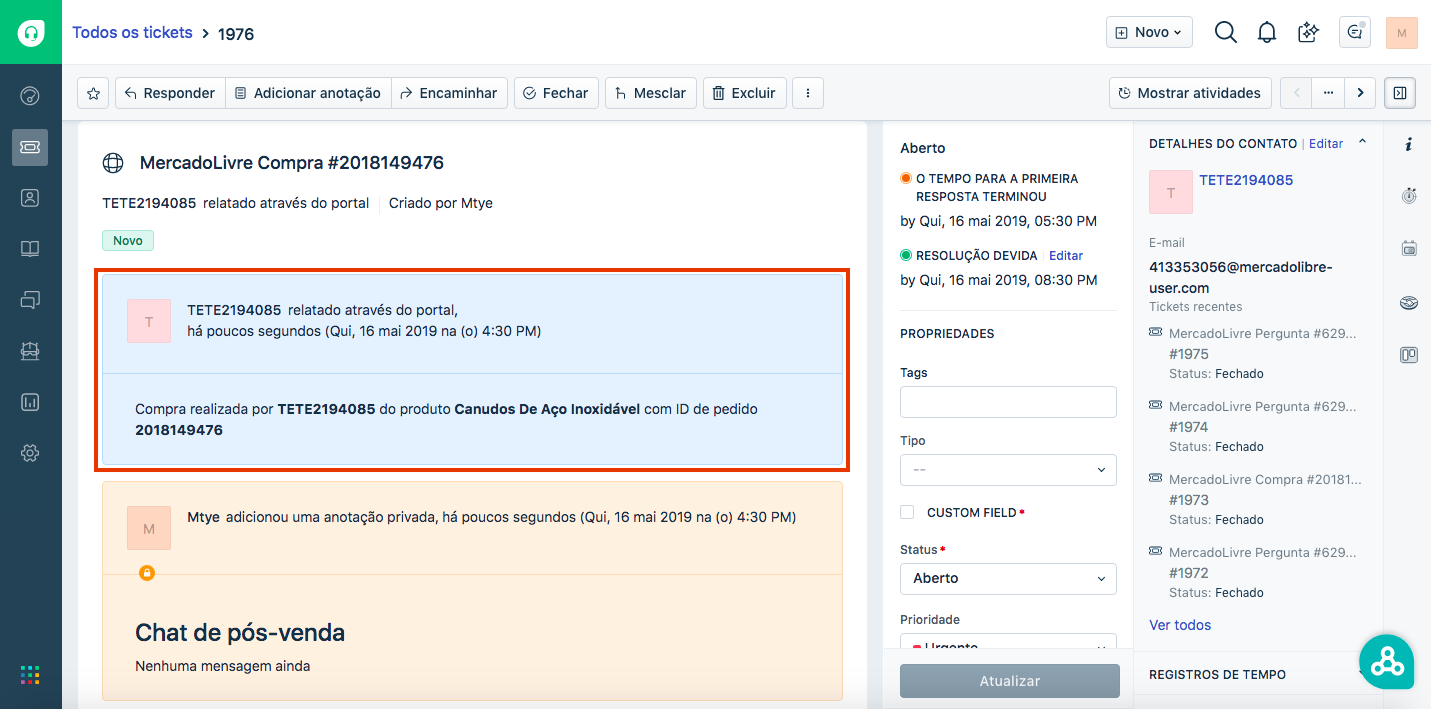The image size is (1431, 709).
Task: Open the Reports chart icon in sidebar
Action: [30, 402]
